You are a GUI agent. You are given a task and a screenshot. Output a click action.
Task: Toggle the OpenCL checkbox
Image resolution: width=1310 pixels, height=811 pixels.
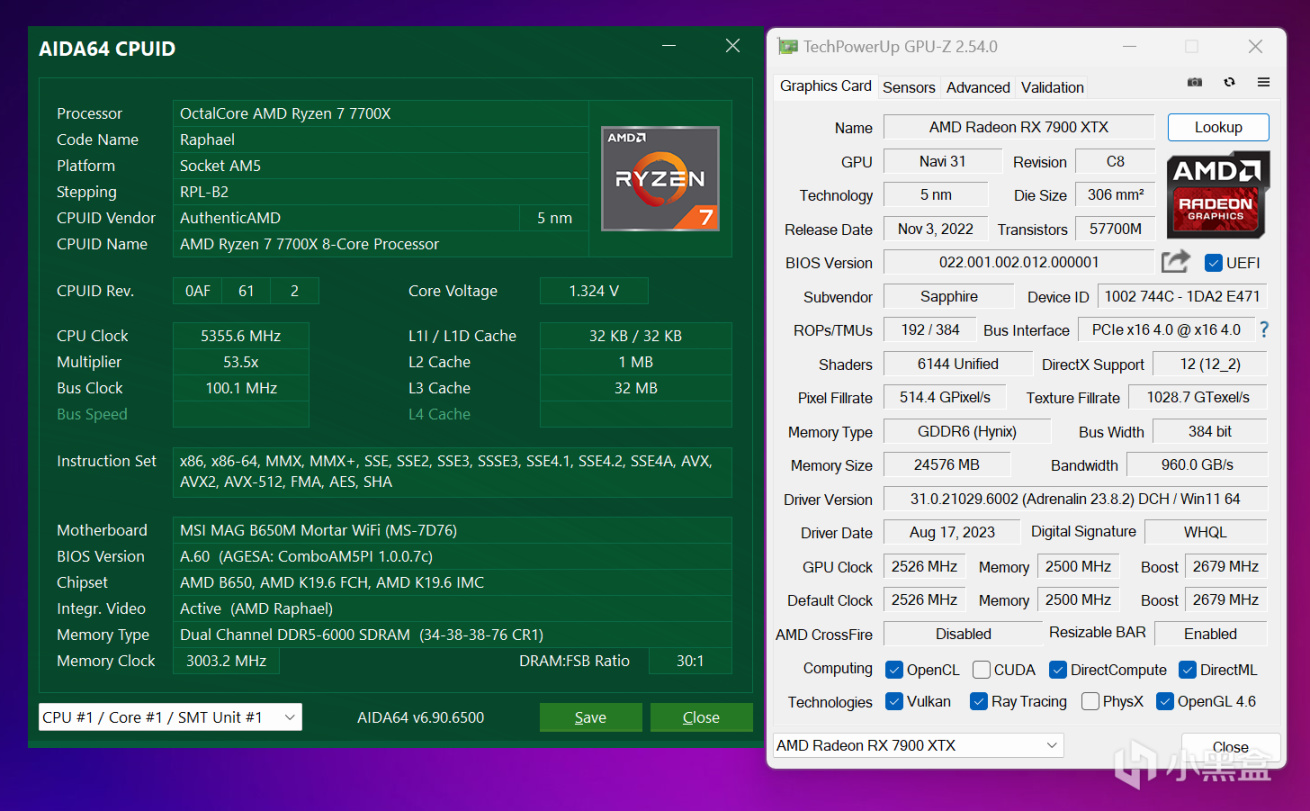tap(893, 669)
